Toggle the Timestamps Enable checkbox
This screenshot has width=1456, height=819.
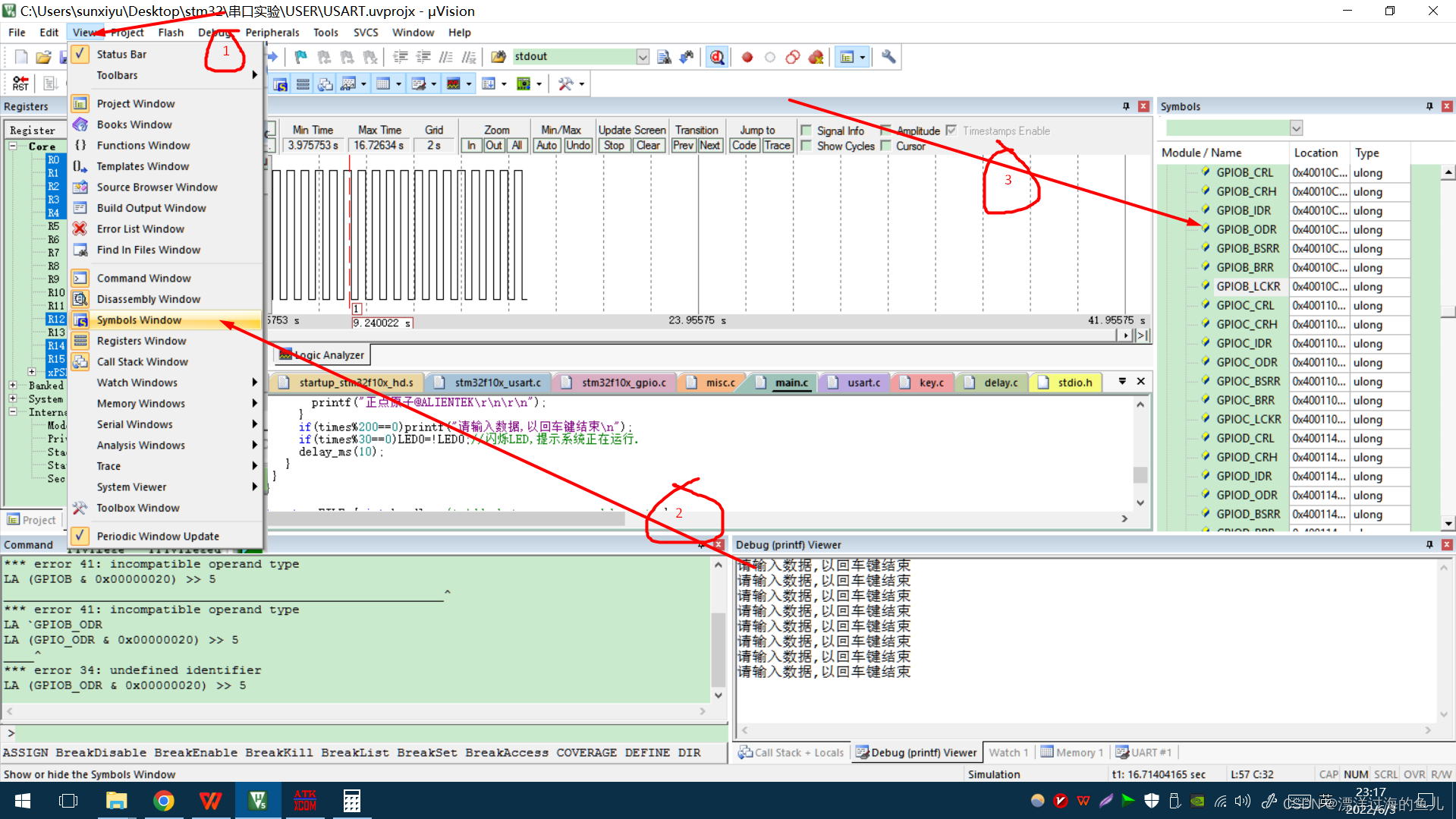pos(951,131)
